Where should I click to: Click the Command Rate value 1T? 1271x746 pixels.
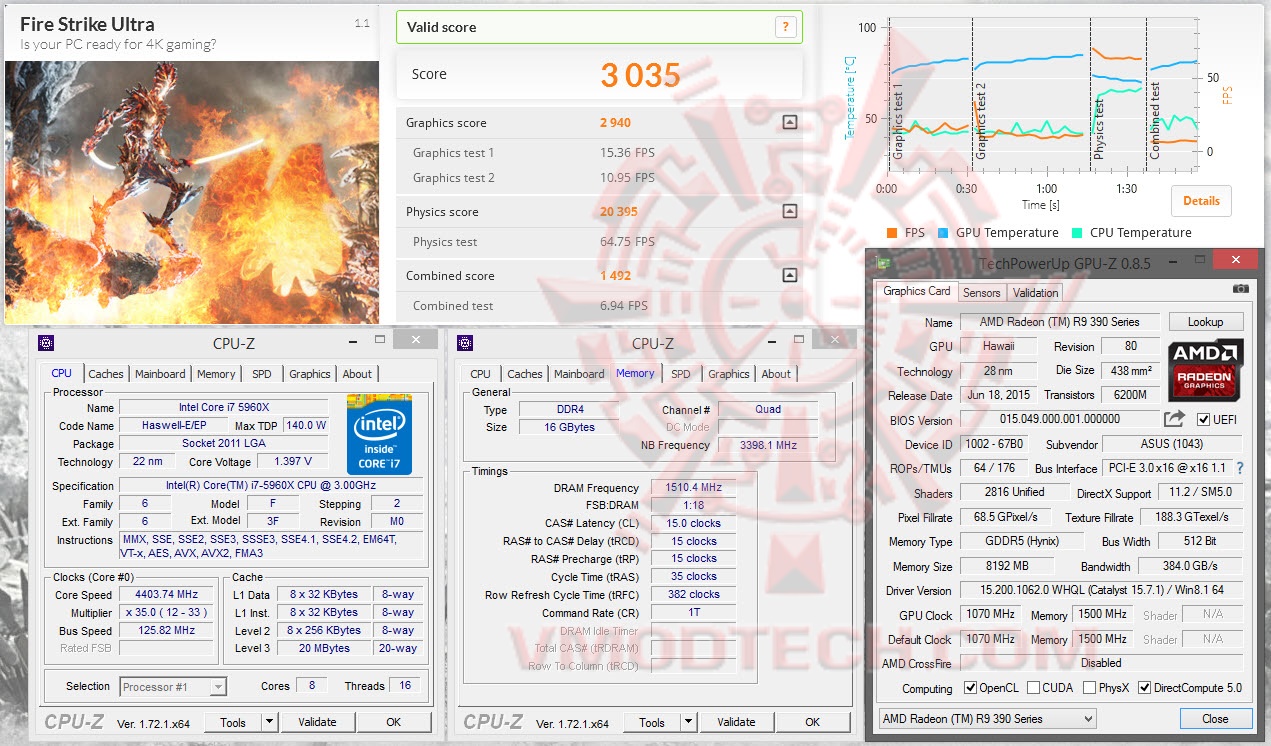click(x=693, y=613)
